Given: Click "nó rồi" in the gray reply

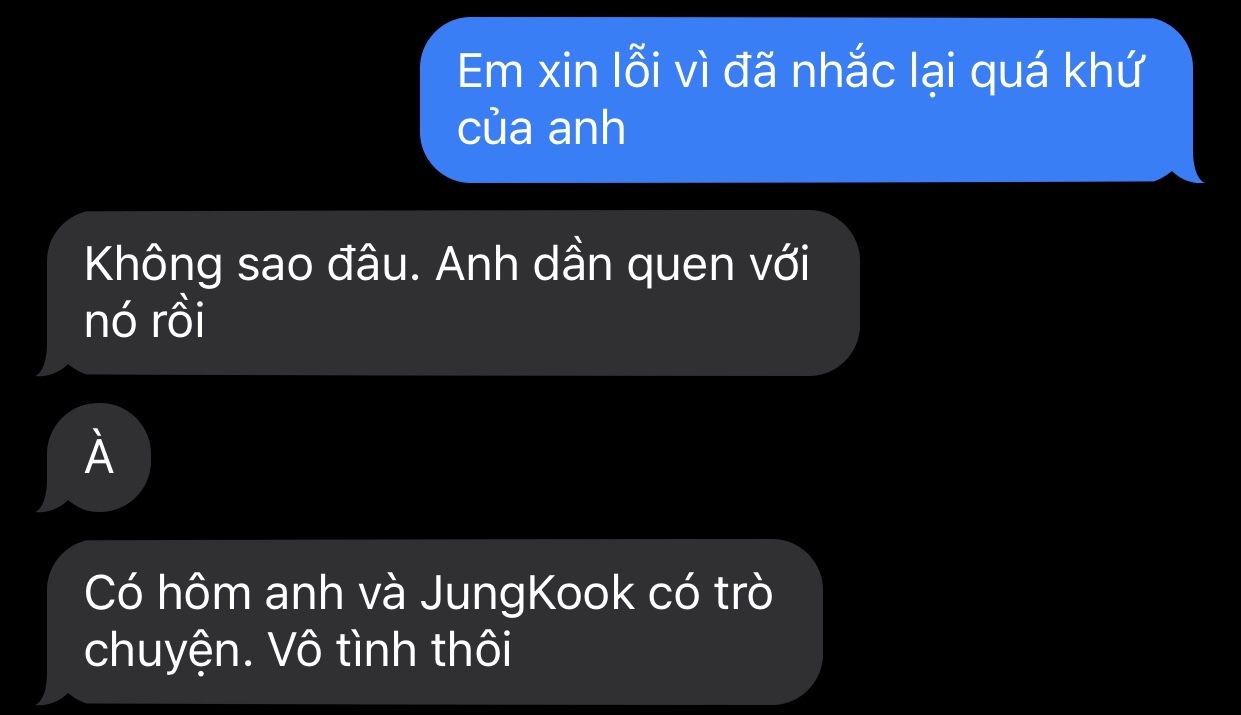Looking at the screenshot, I should click(145, 321).
